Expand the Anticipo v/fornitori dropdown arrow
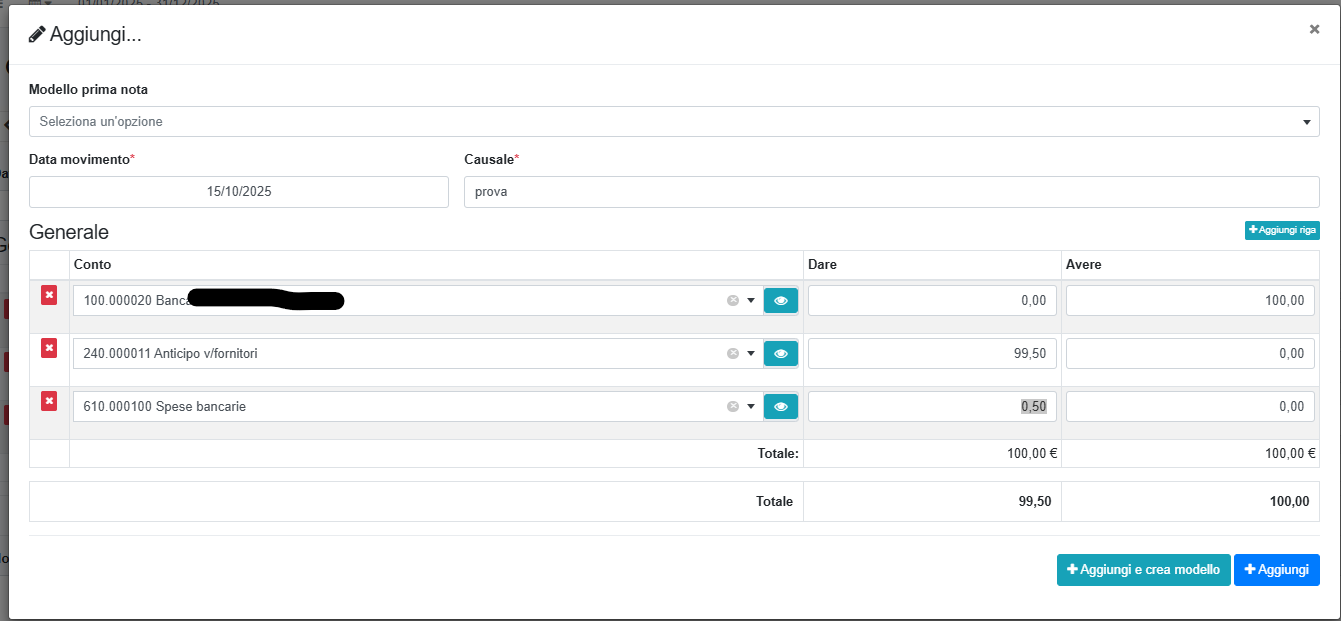Image resolution: width=1341 pixels, height=621 pixels. 750,353
